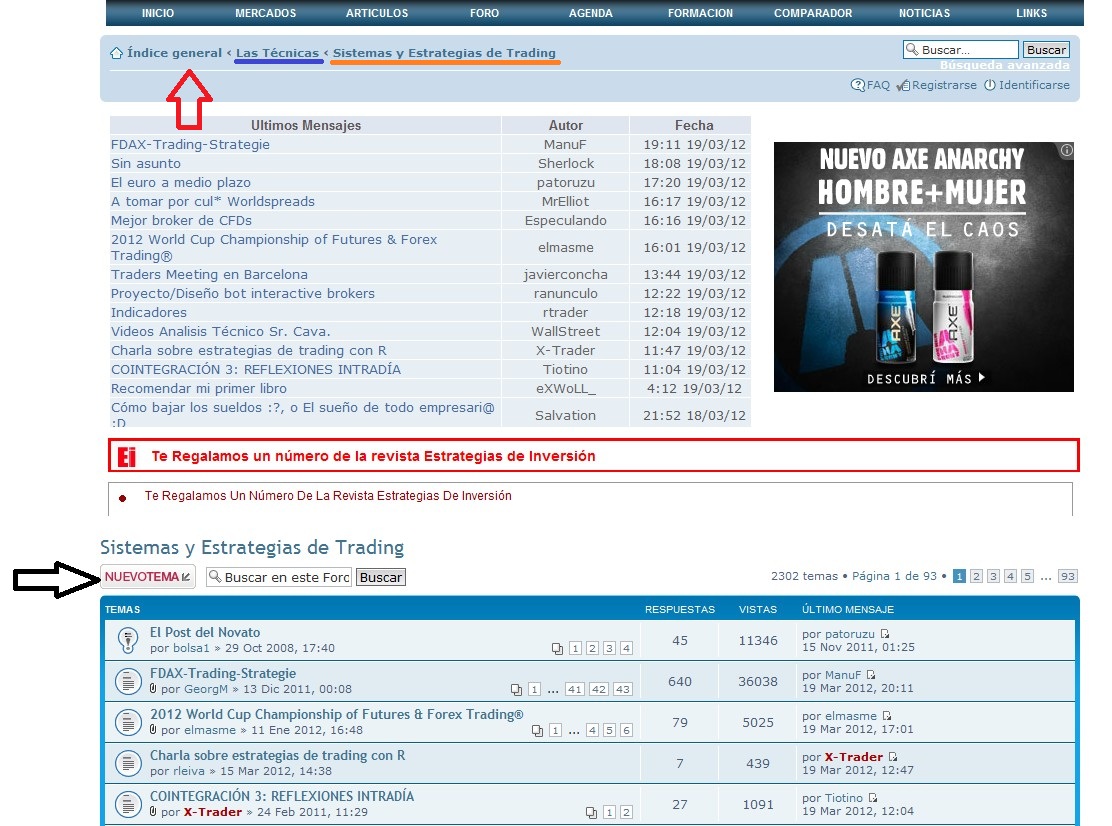Click the ad info icon on AXE banner
Viewport: 1112px width, 826px height.
click(1066, 150)
